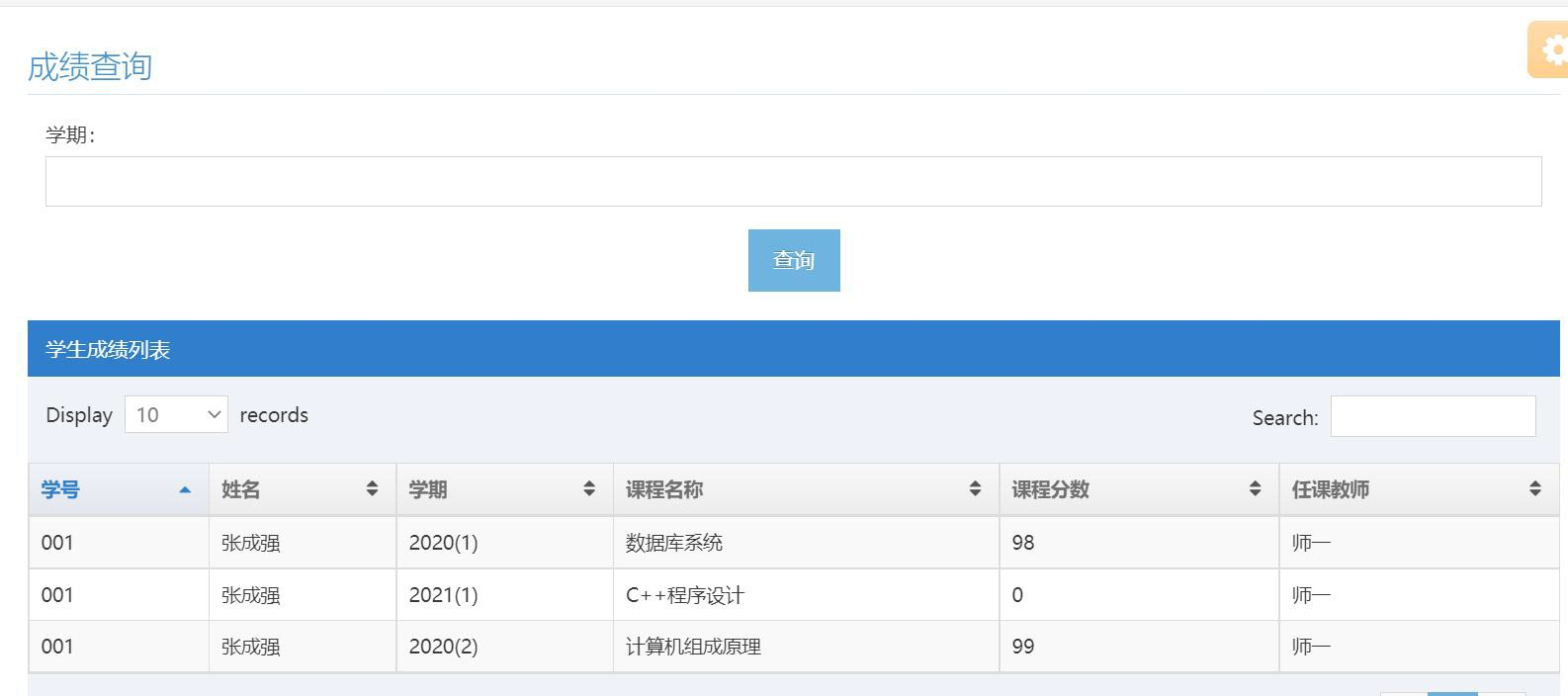
Task: Open the settings gear panel
Action: (1548, 49)
